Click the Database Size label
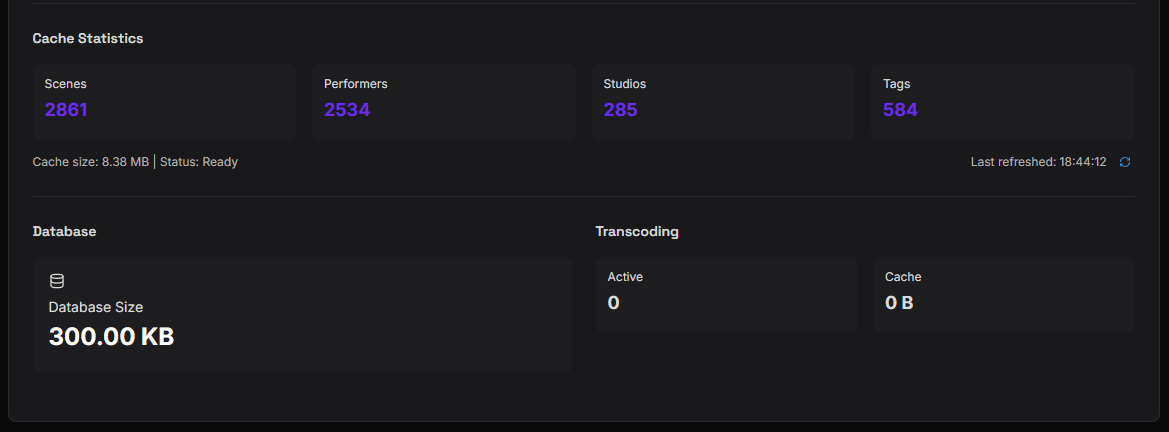 96,307
